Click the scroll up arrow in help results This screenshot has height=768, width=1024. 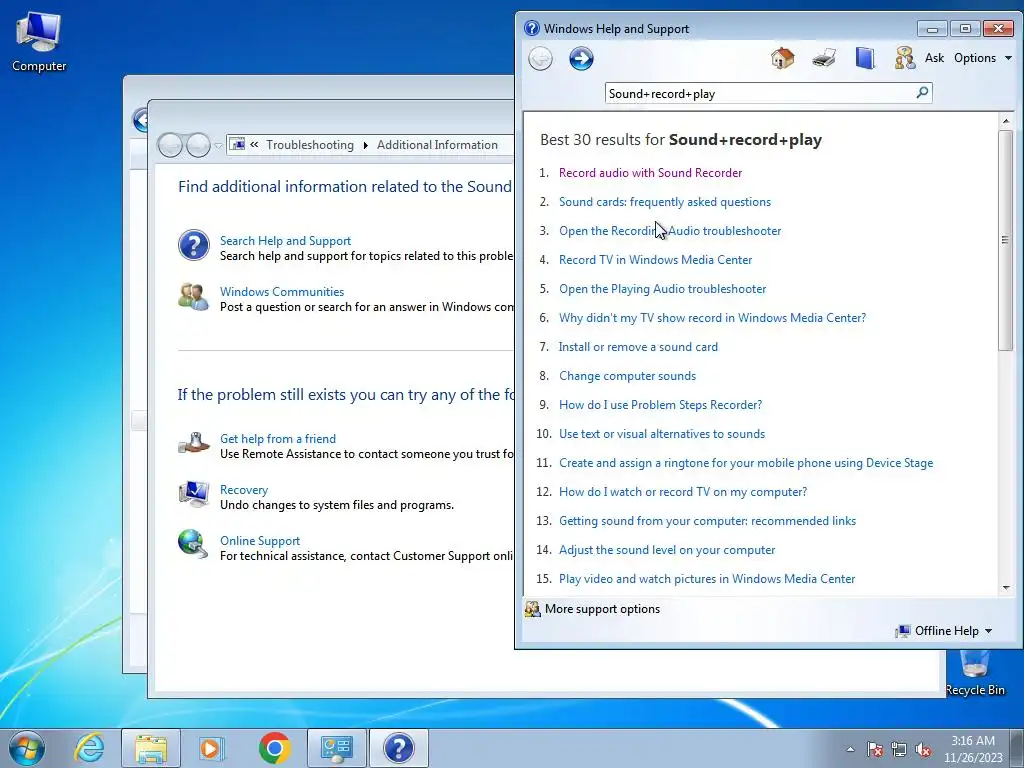click(x=1006, y=121)
